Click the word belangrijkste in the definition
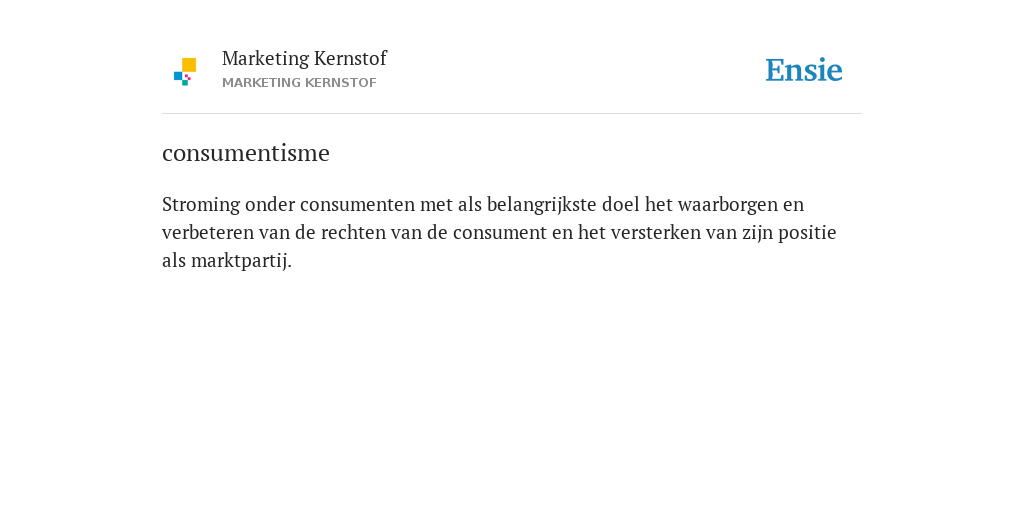 (x=541, y=205)
